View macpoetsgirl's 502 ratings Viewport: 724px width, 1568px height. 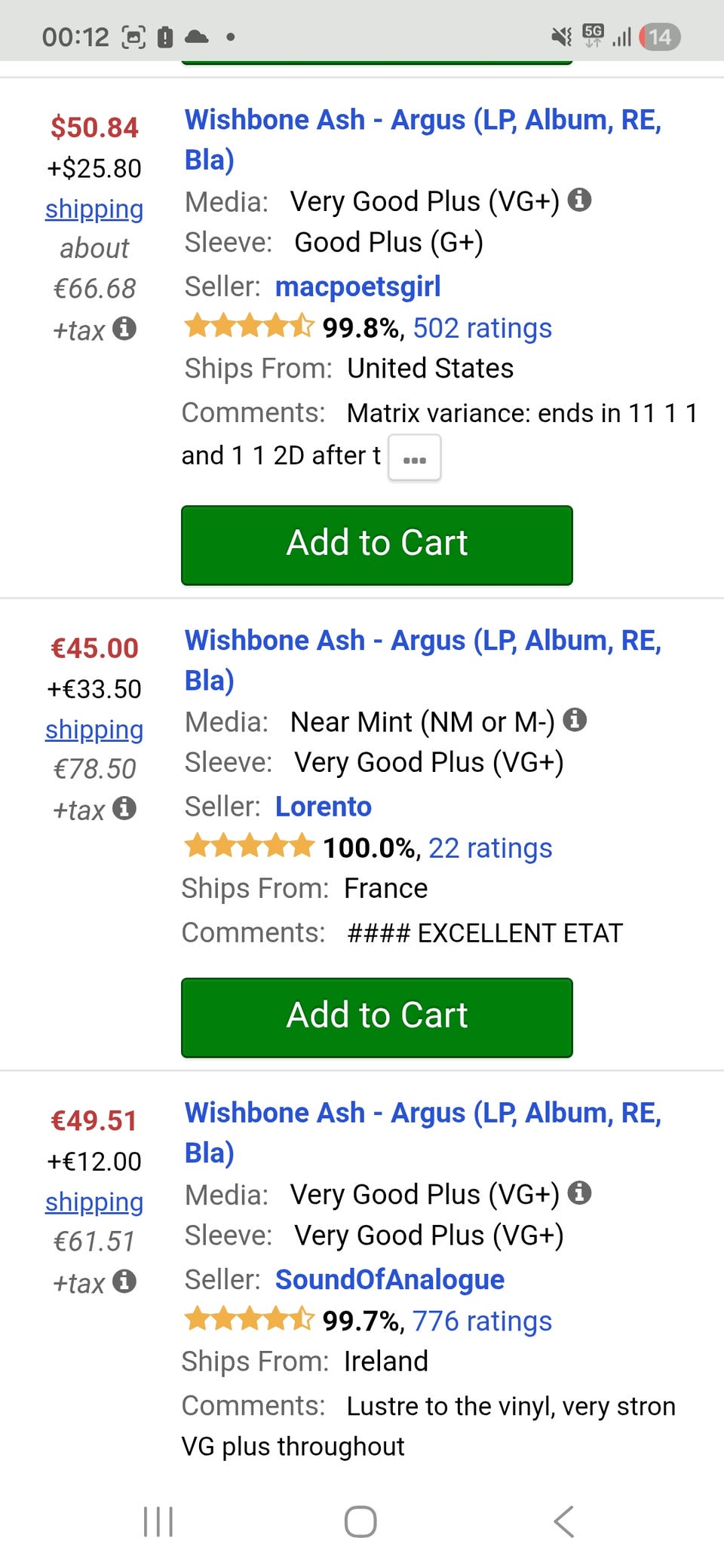(x=482, y=328)
